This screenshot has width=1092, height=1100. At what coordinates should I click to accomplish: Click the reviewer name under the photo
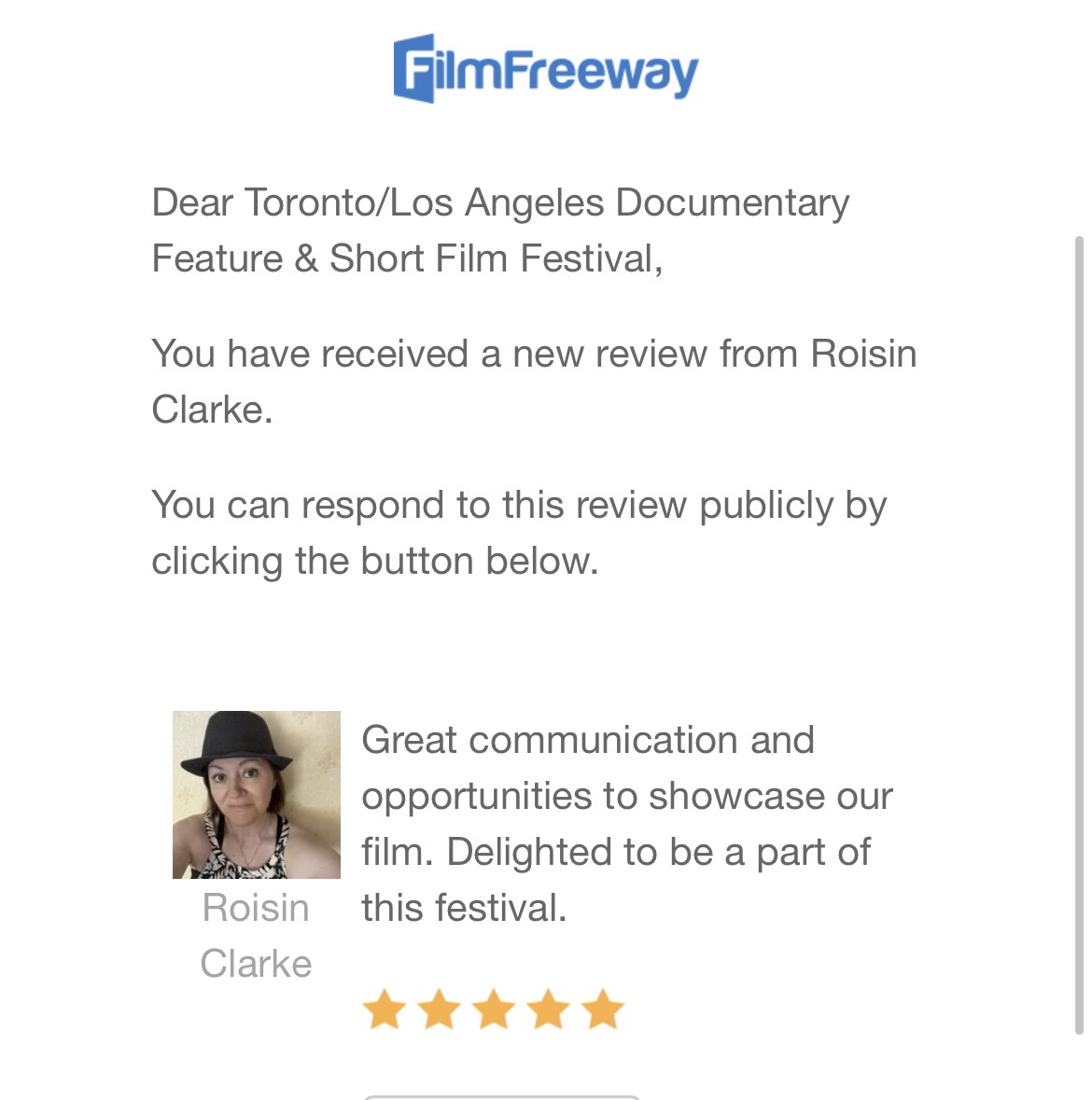256,935
